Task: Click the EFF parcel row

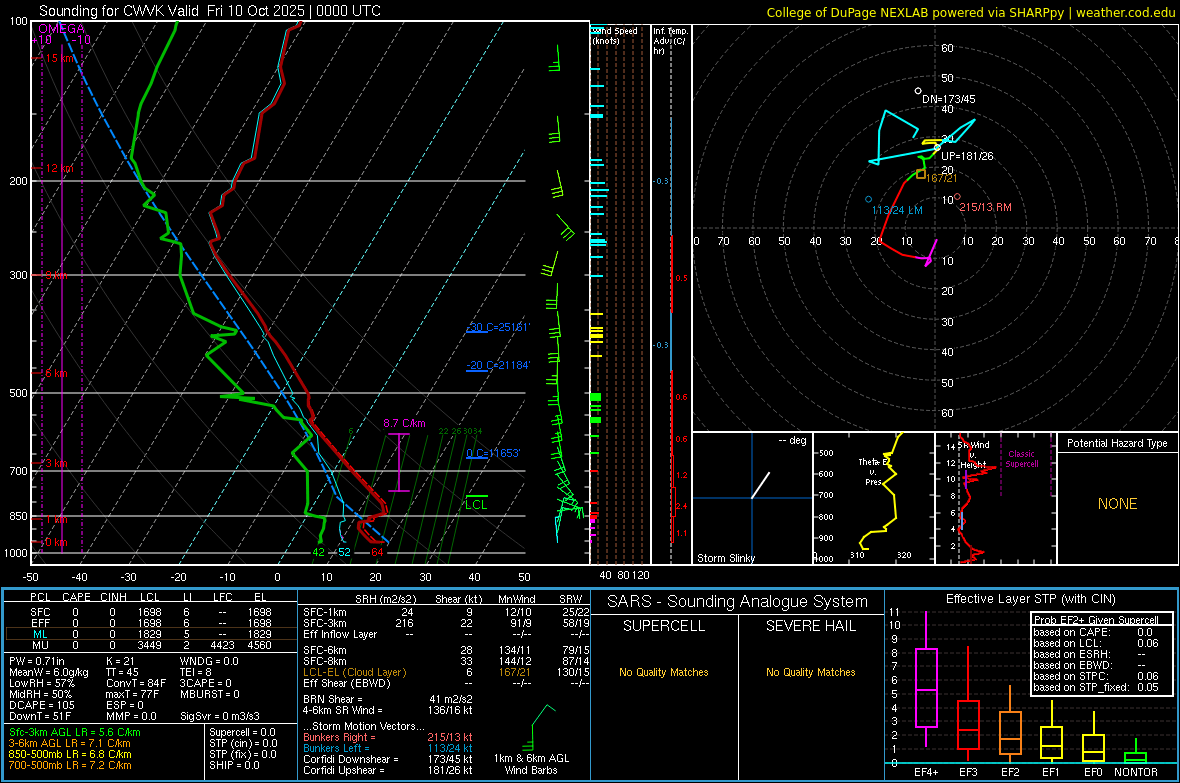Action: coord(151,623)
